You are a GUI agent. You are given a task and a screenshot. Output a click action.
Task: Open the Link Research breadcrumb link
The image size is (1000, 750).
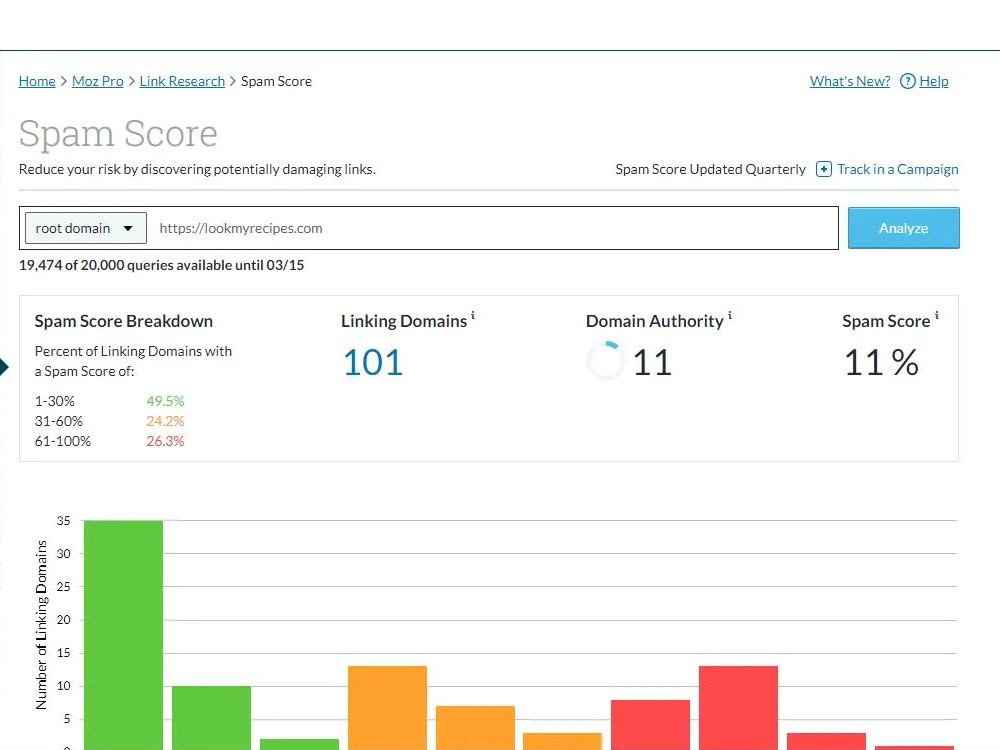182,81
